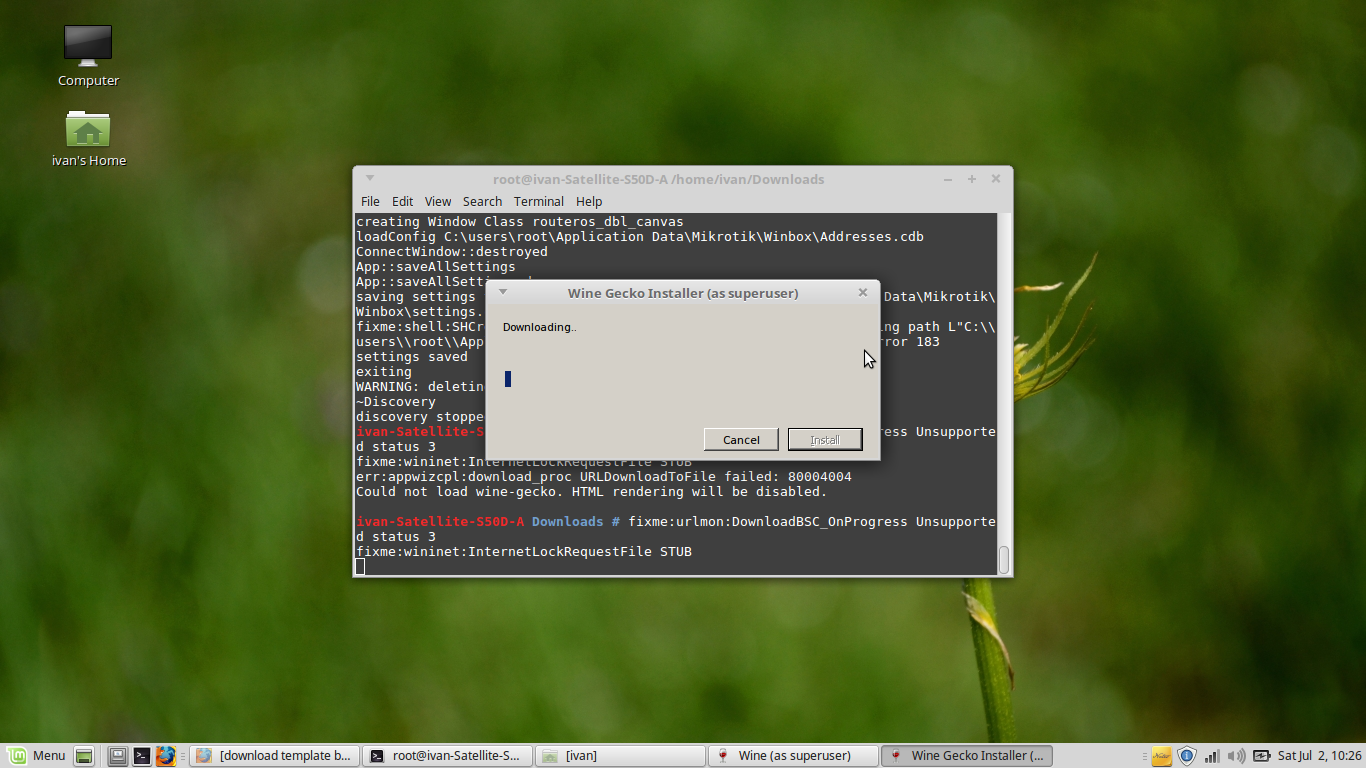Click the download progress bar in Gecko Installer
The width and height of the screenshot is (1366, 768).
(x=682, y=379)
